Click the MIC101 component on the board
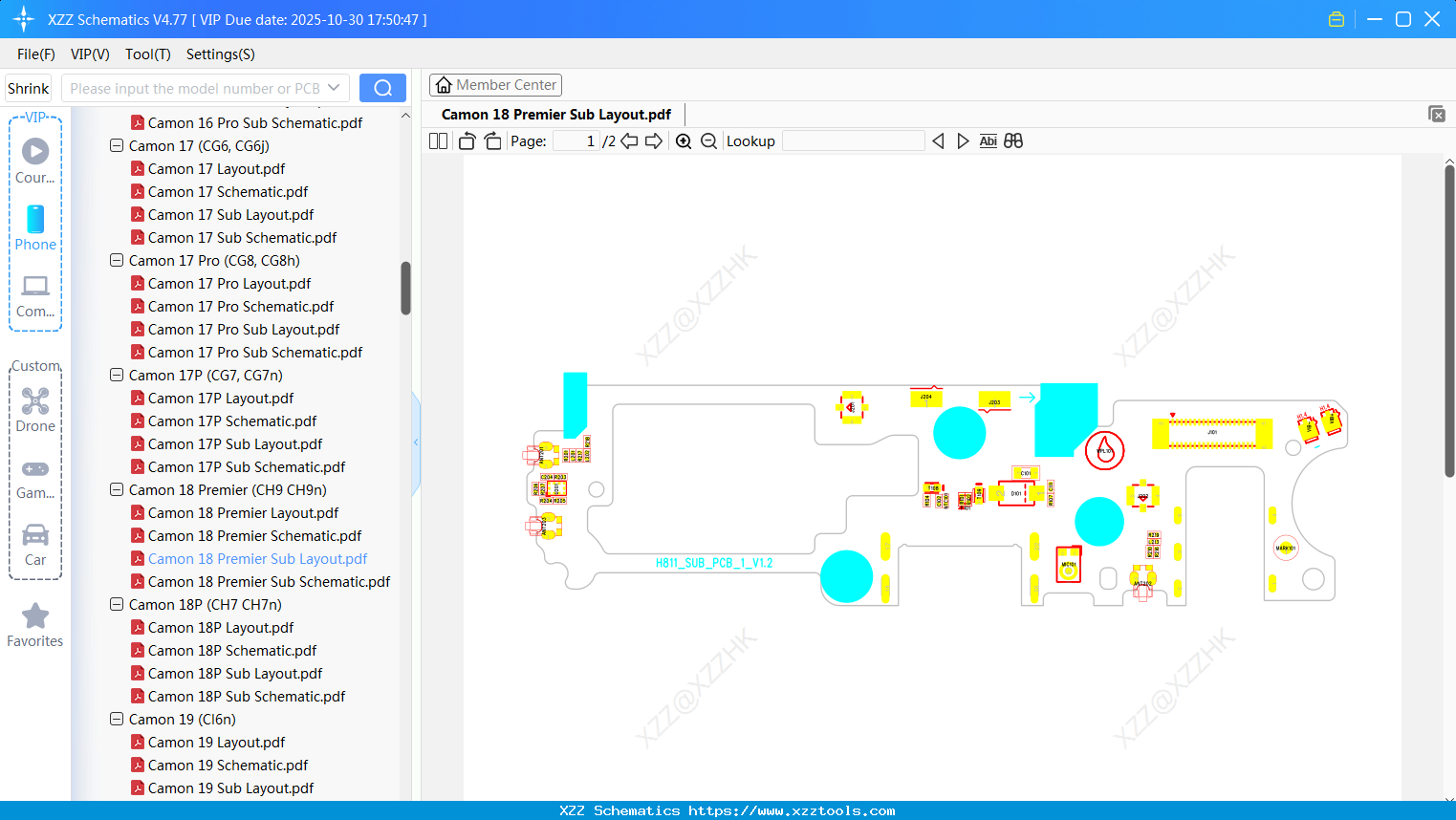 1068,565
